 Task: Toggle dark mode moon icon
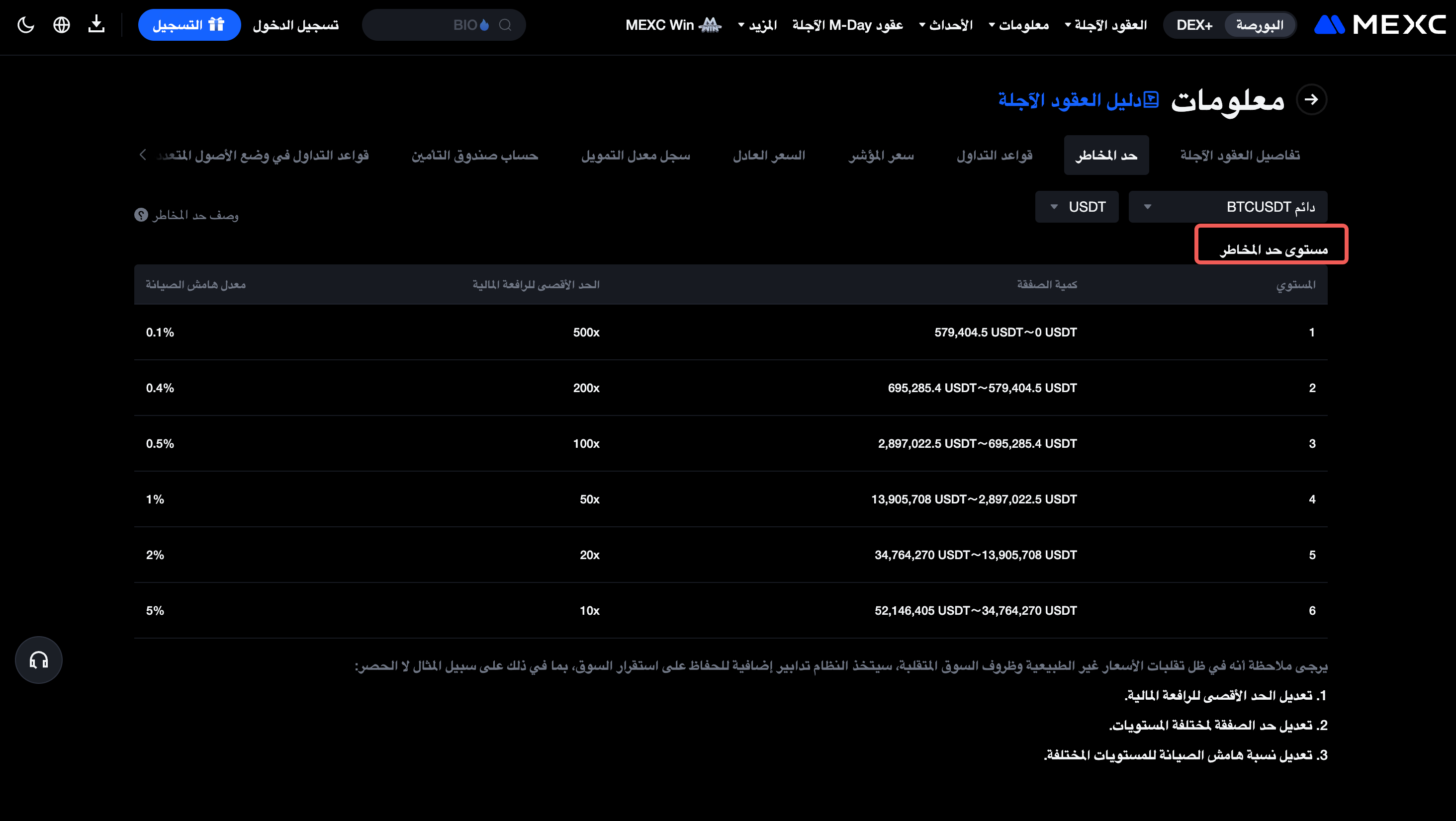pyautogui.click(x=26, y=25)
